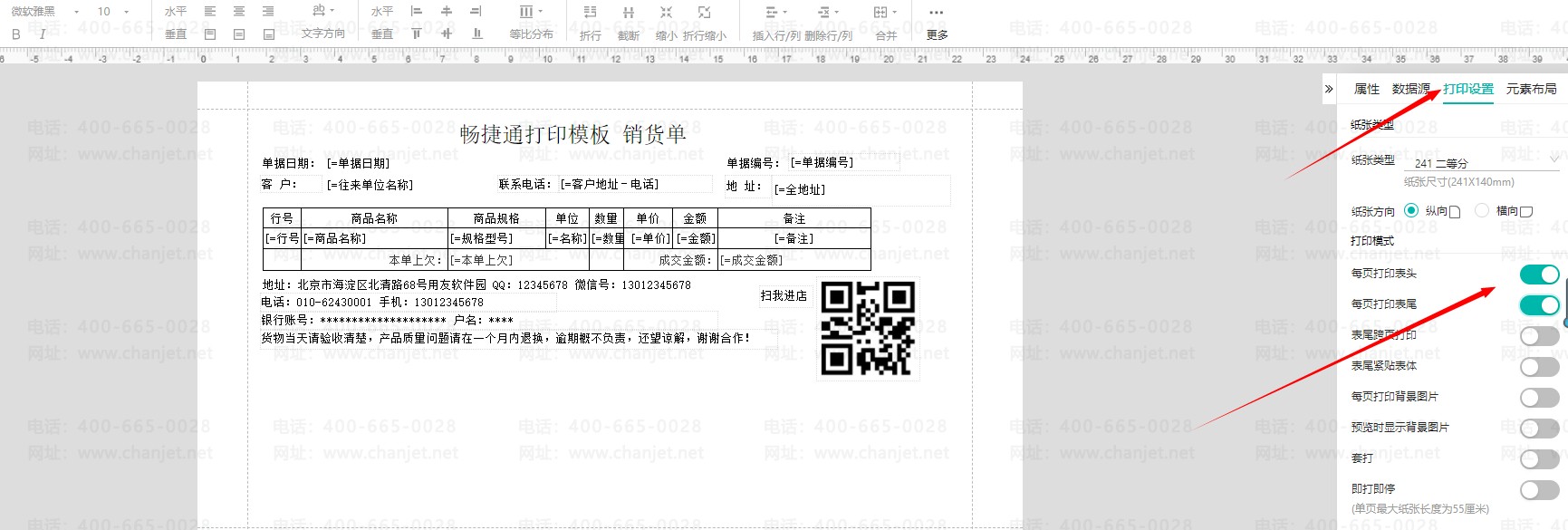Align text vertically to the top
The image size is (1568, 530).
point(210,34)
